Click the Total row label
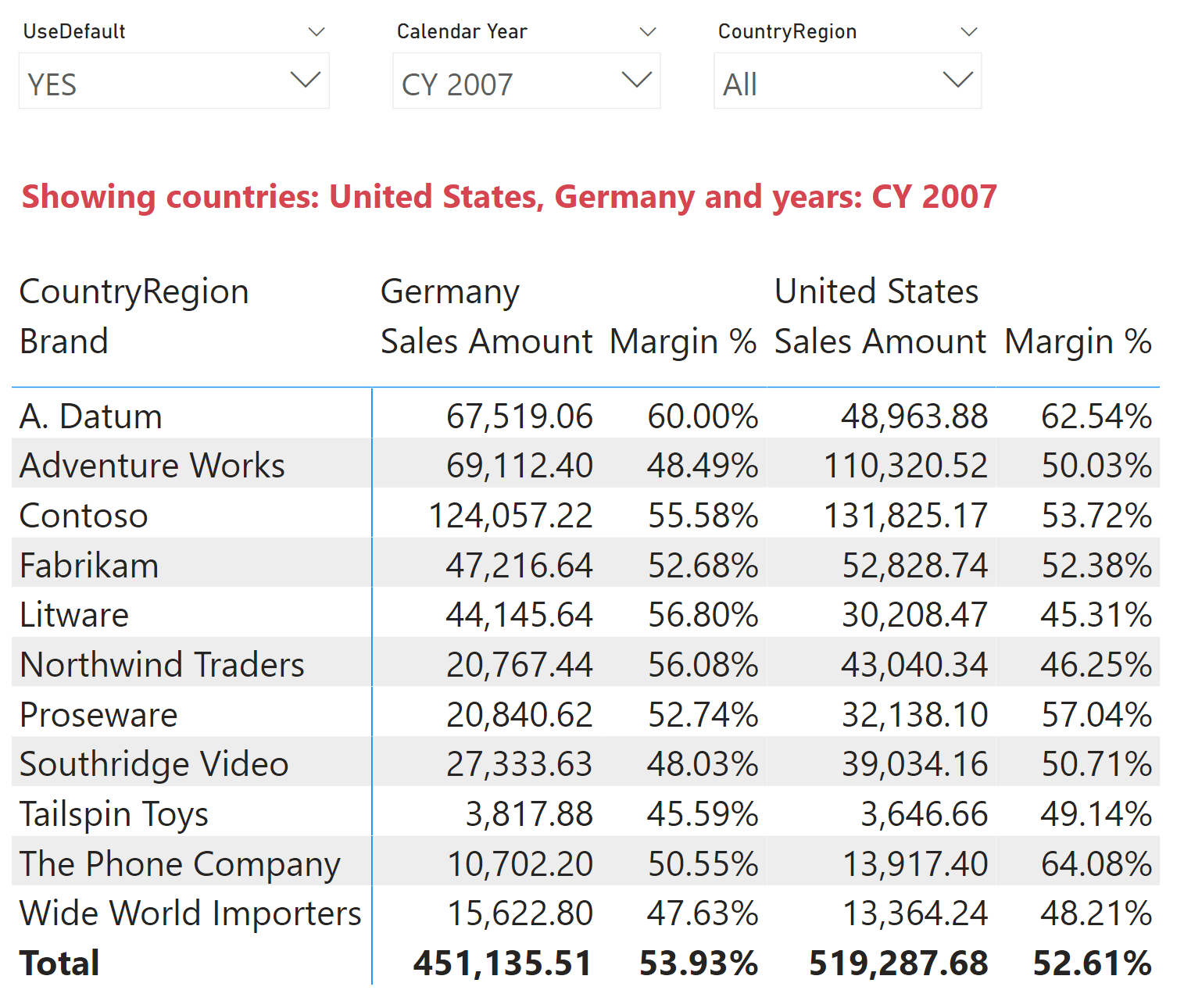The width and height of the screenshot is (1184, 1008). 59,963
